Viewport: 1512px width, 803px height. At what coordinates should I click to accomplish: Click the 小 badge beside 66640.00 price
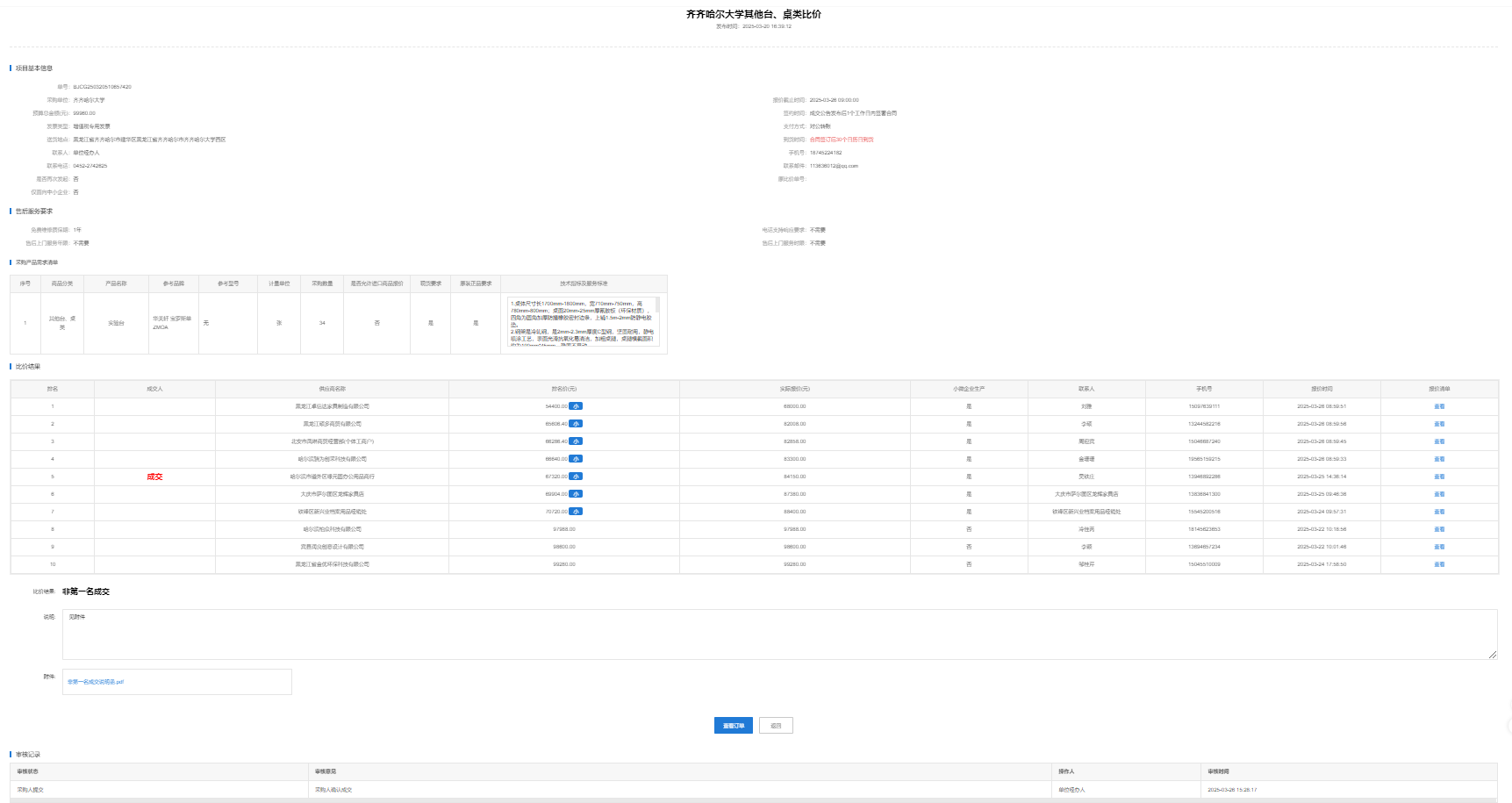point(576,459)
